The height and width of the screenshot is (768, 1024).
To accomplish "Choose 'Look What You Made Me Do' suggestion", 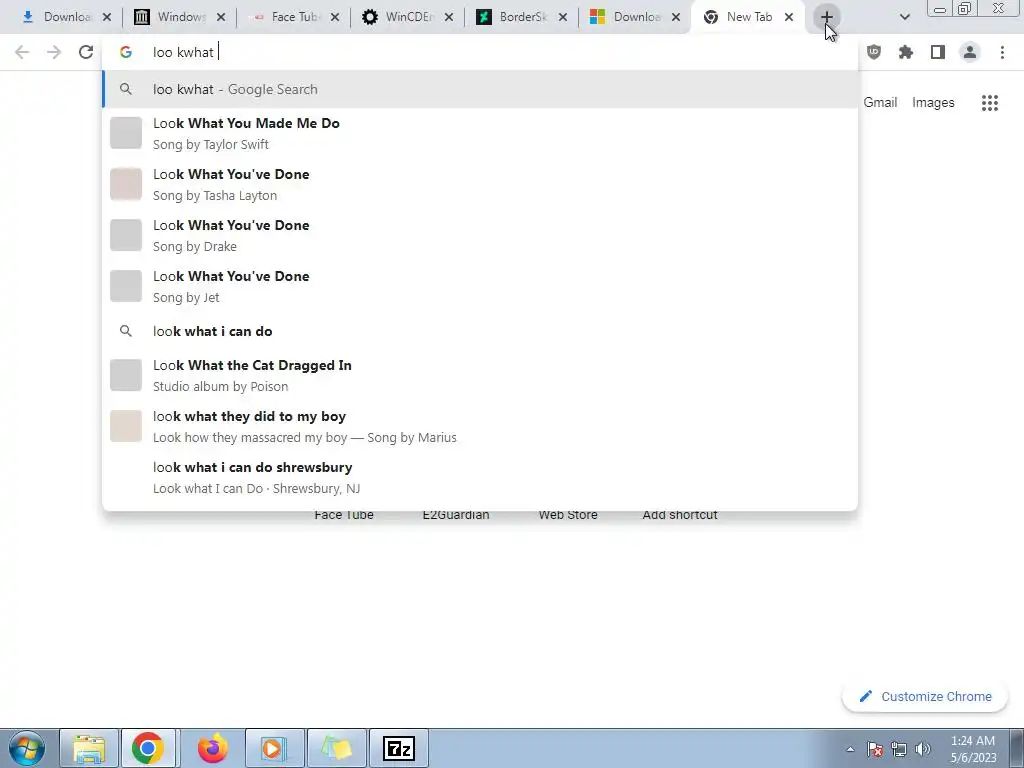I will (480, 133).
